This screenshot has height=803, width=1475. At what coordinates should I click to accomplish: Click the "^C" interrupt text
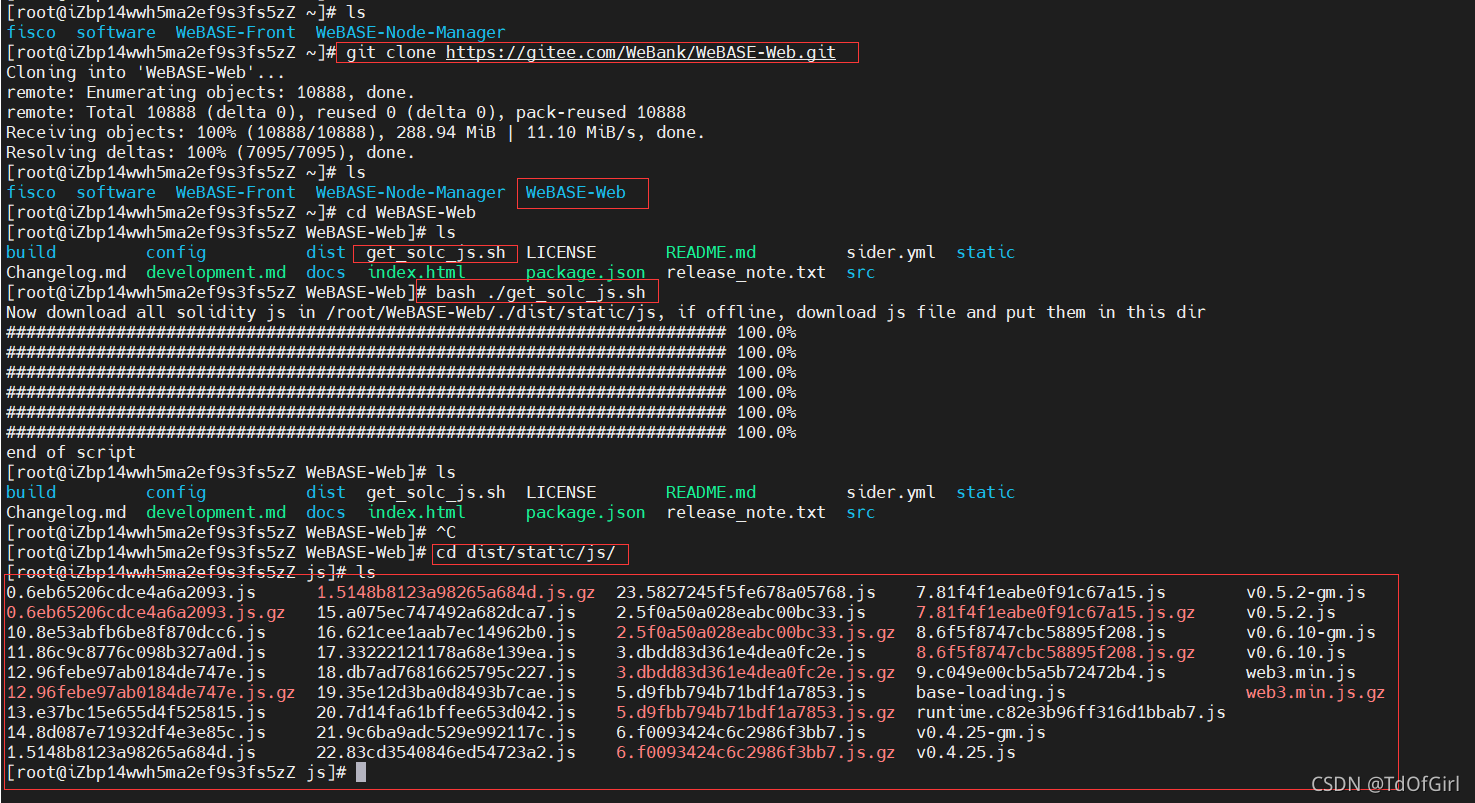tap(446, 532)
